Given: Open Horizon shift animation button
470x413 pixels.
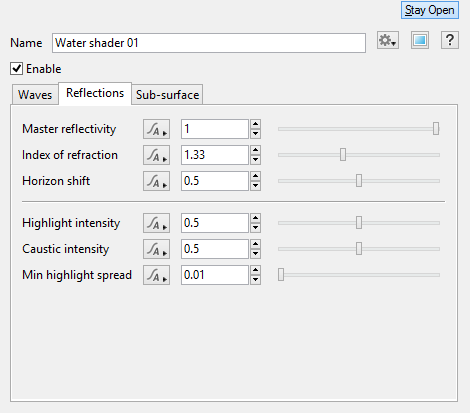Looking at the screenshot, I should [156, 181].
